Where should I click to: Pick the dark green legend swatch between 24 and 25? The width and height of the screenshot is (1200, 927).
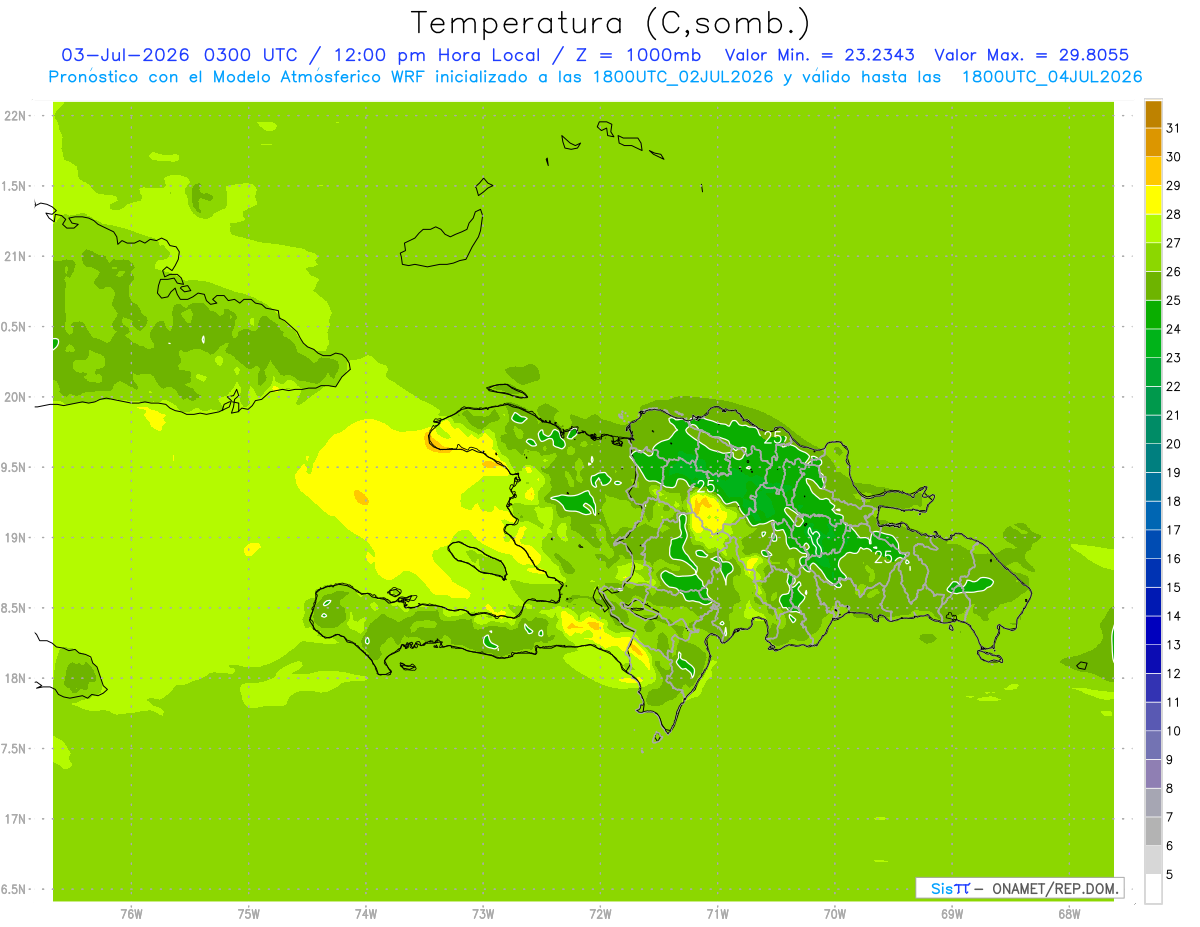click(x=1153, y=315)
